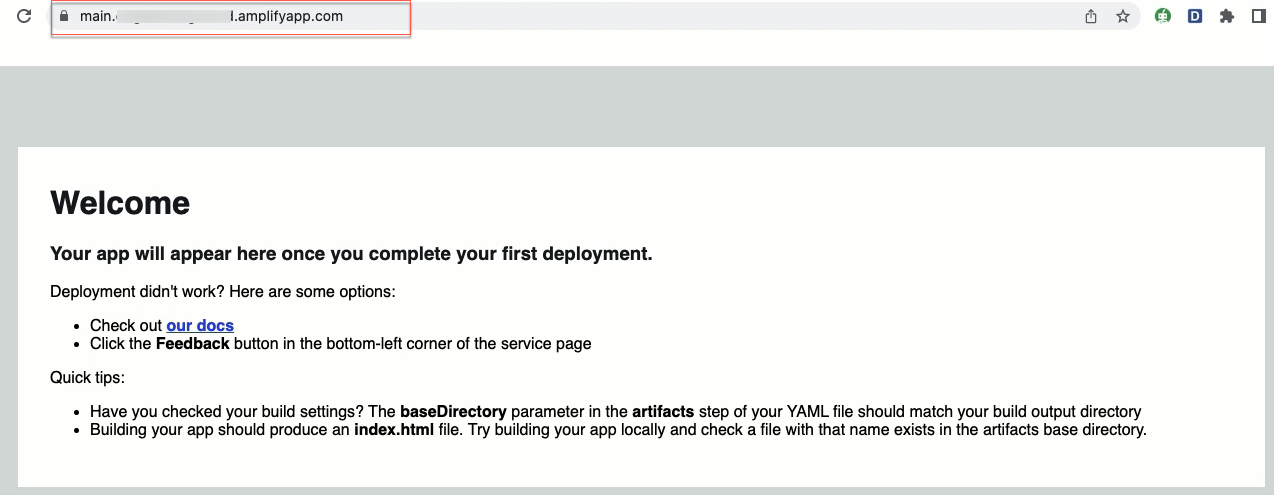
Task: Toggle the browser side panel
Action: (x=1258, y=16)
